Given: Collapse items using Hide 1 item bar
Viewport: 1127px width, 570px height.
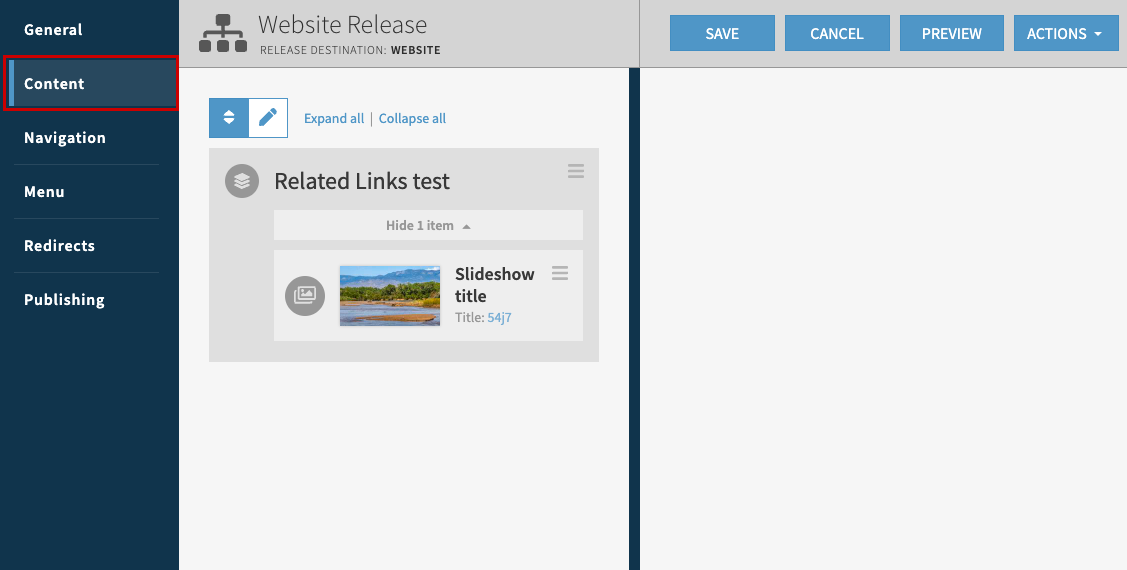Looking at the screenshot, I should pos(428,225).
